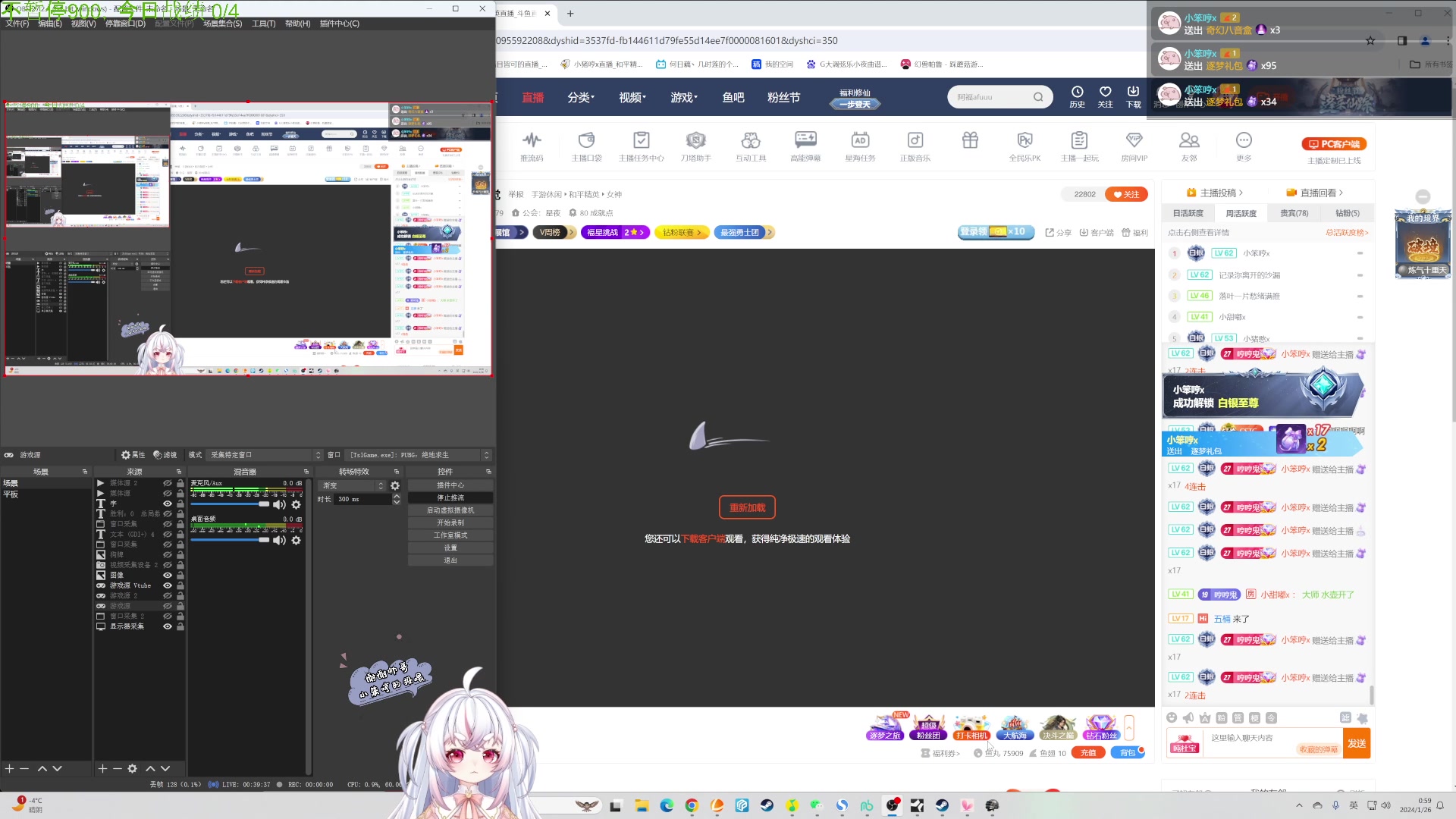Expand the 采集特定窗口 mode dropdown

pyautogui.click(x=265, y=455)
